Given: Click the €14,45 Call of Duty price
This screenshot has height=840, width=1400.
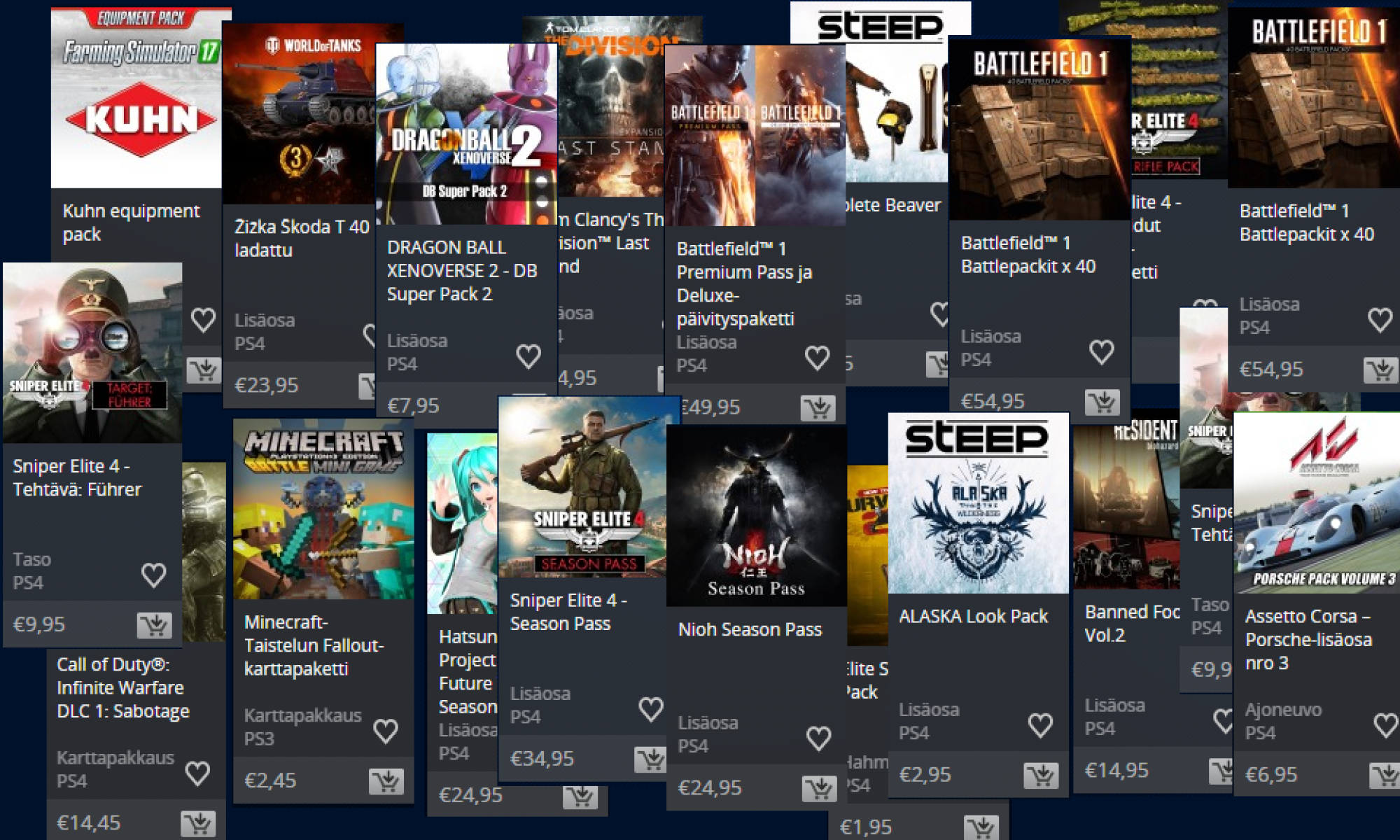Looking at the screenshot, I should point(88,822).
